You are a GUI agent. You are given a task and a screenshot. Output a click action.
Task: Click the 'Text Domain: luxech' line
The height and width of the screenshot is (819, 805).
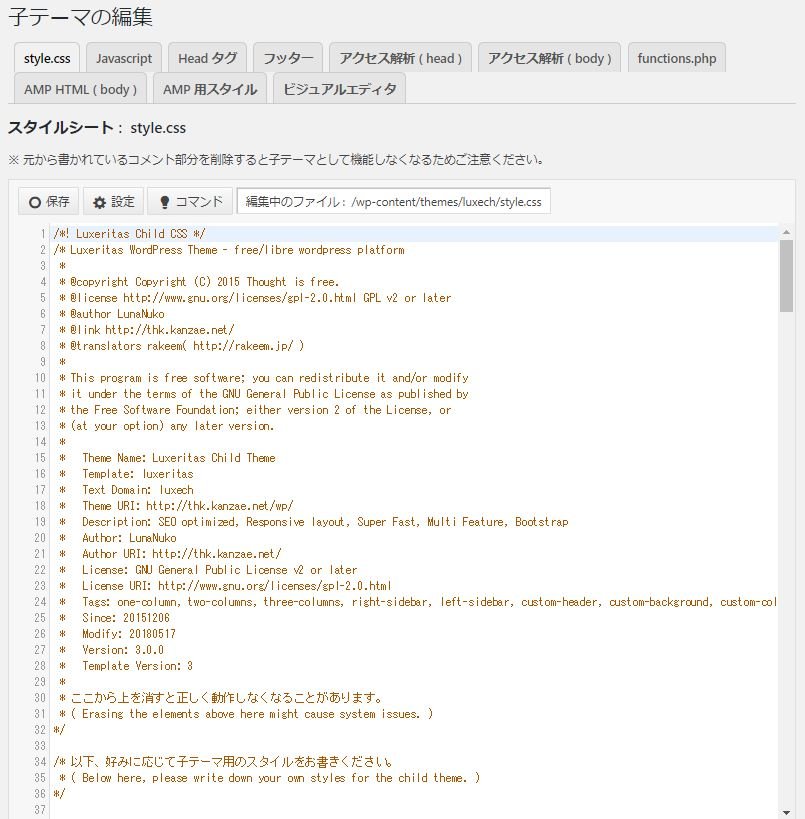(126, 490)
